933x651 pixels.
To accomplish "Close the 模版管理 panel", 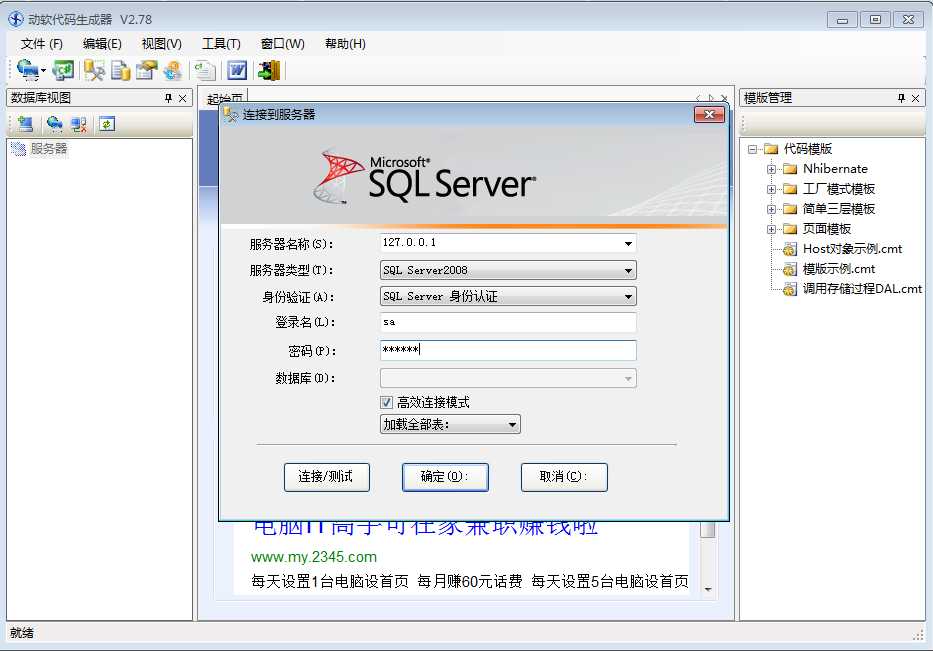I will (x=916, y=98).
